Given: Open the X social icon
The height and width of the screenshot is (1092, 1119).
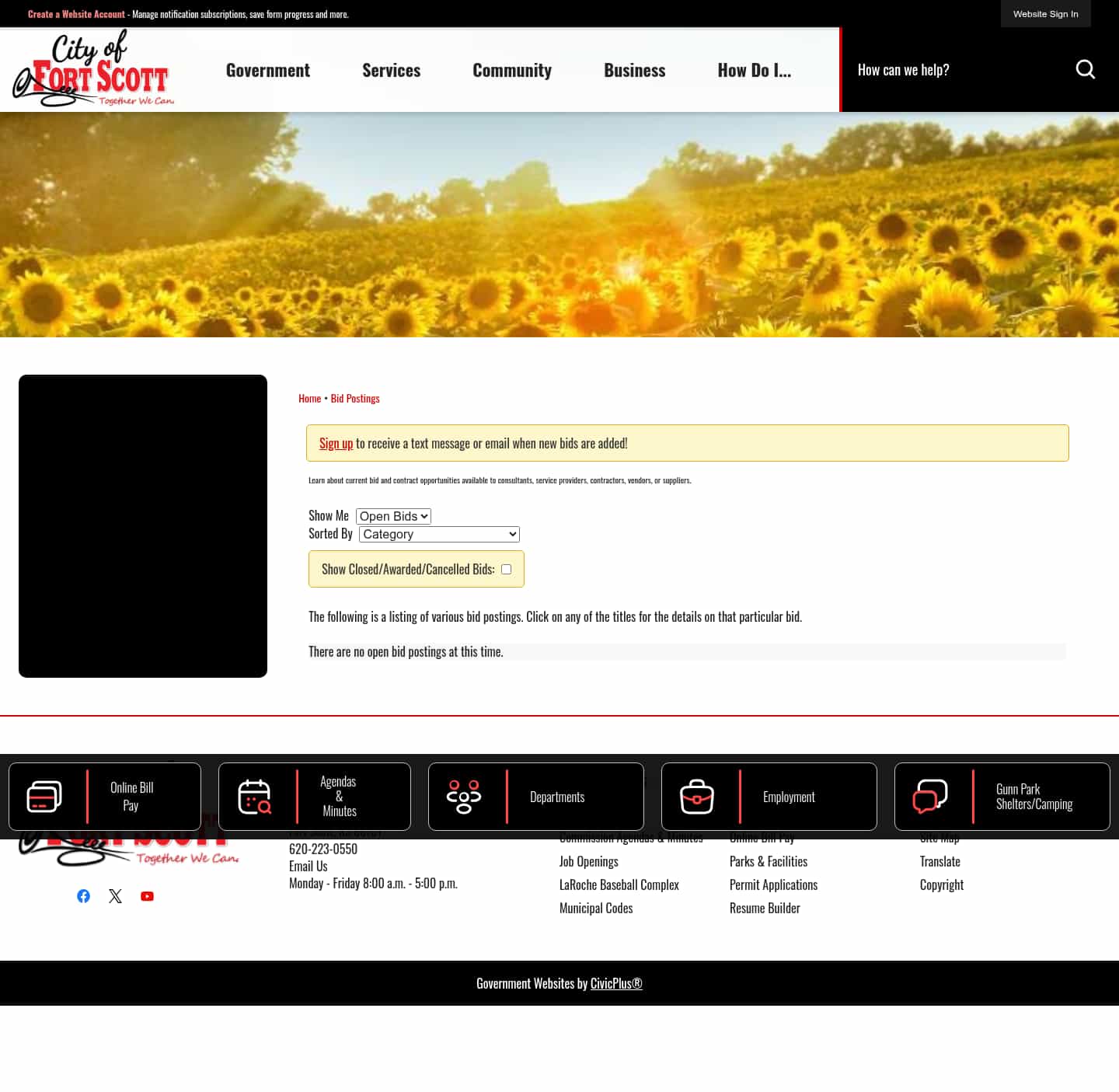Looking at the screenshot, I should (x=116, y=896).
